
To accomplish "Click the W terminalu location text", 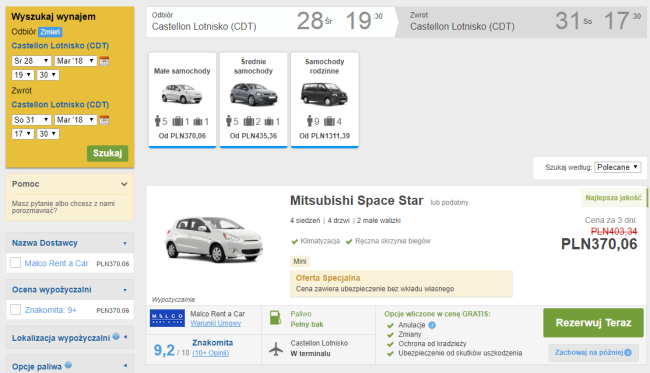I will pyautogui.click(x=310, y=354).
